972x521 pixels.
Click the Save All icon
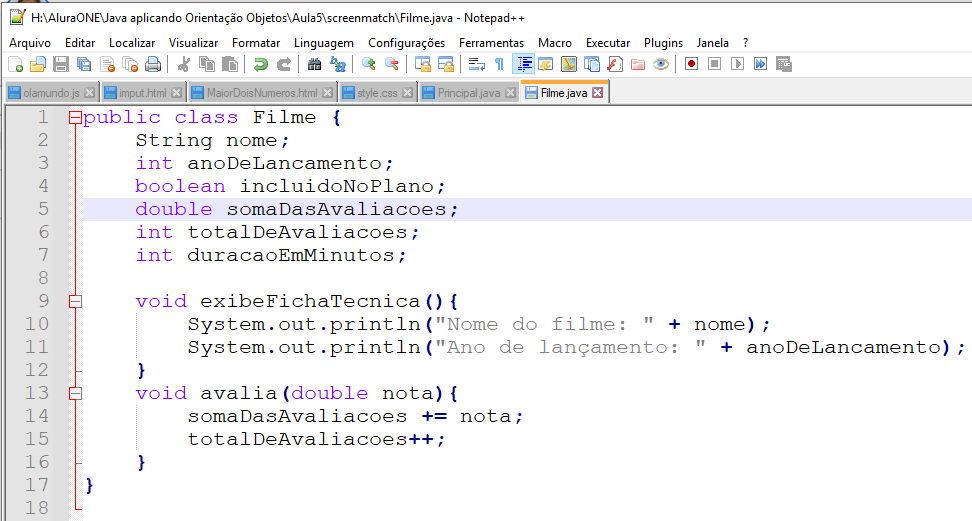pos(84,64)
